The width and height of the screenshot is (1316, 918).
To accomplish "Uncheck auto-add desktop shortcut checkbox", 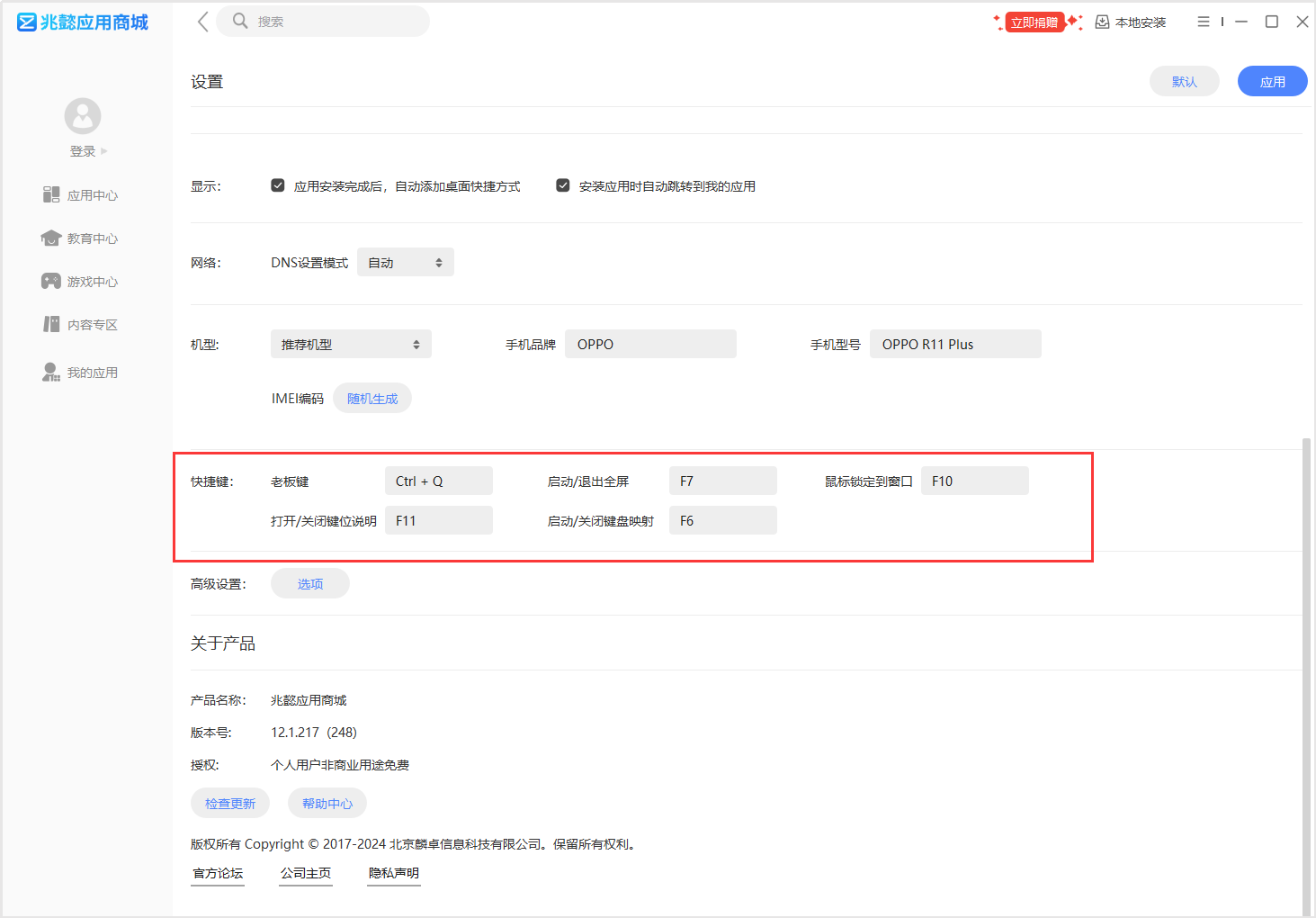I will pyautogui.click(x=278, y=185).
